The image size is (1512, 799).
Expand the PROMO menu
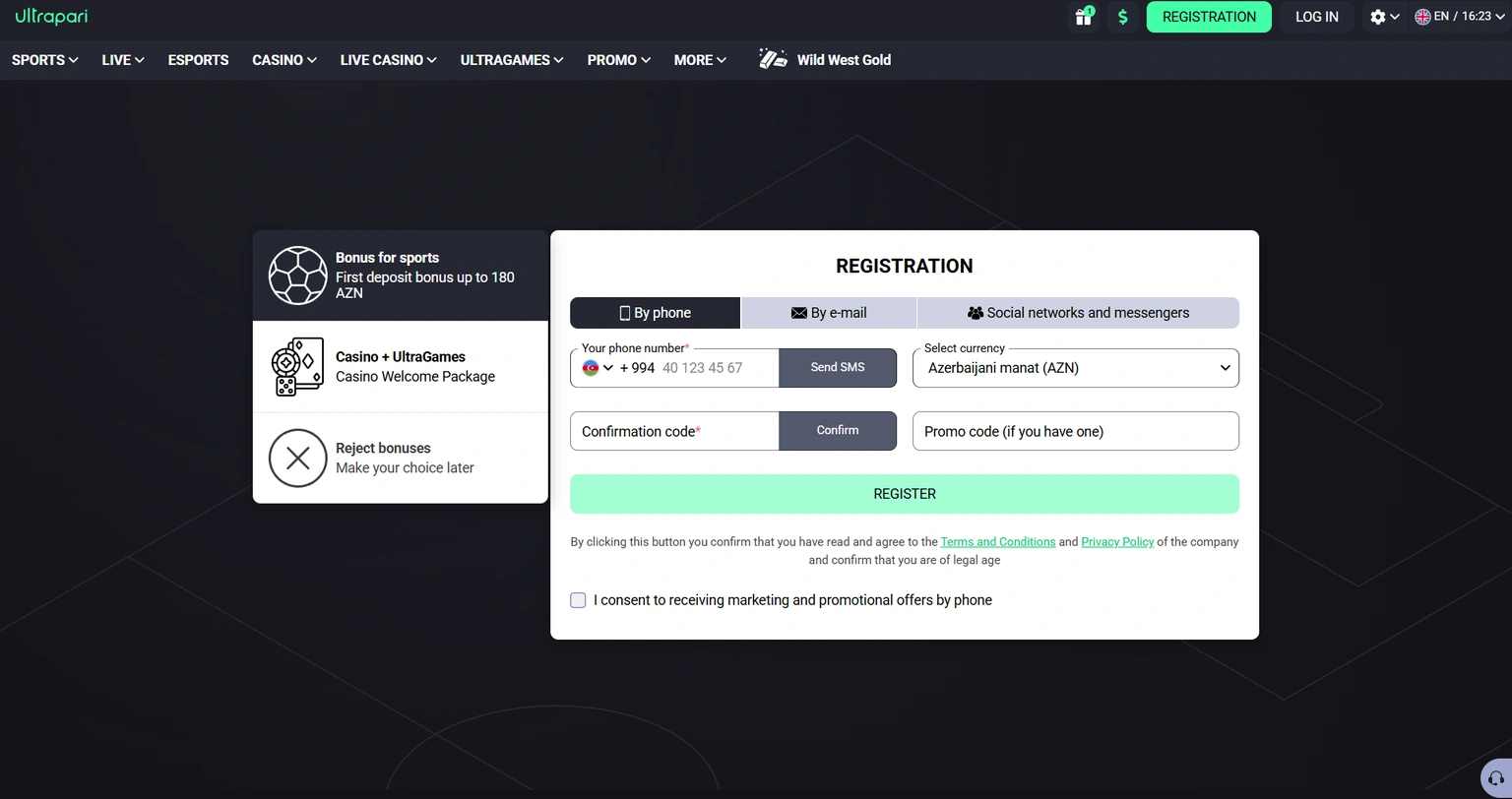(618, 60)
